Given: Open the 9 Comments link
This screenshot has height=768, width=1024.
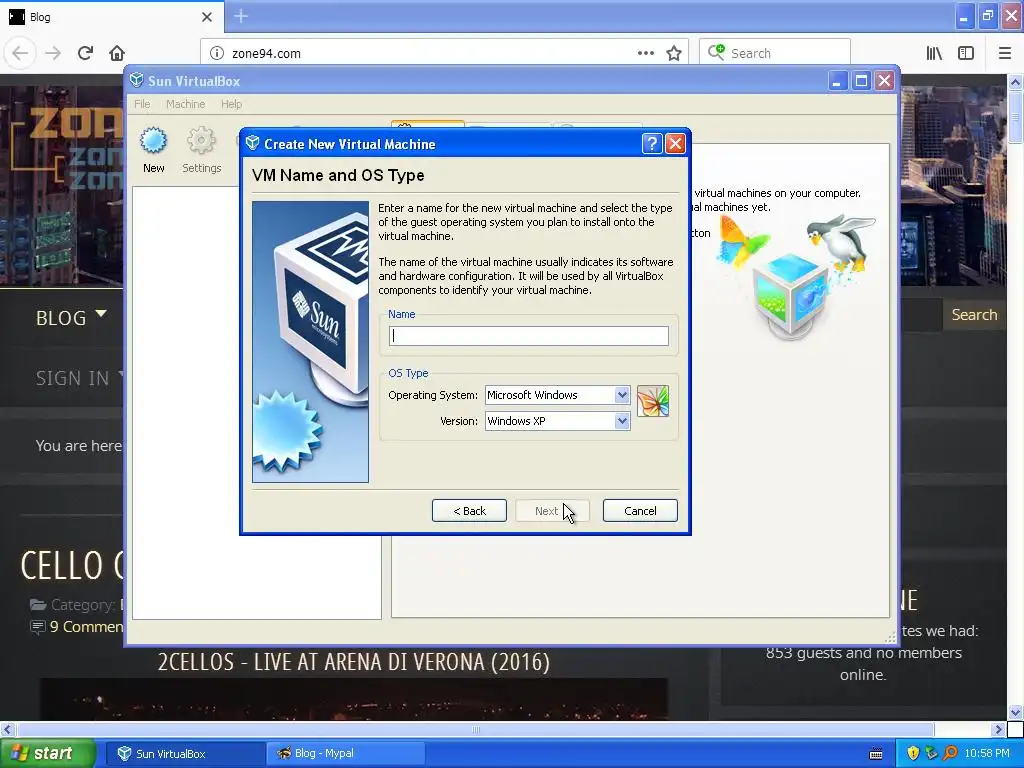Looking at the screenshot, I should [x=86, y=627].
